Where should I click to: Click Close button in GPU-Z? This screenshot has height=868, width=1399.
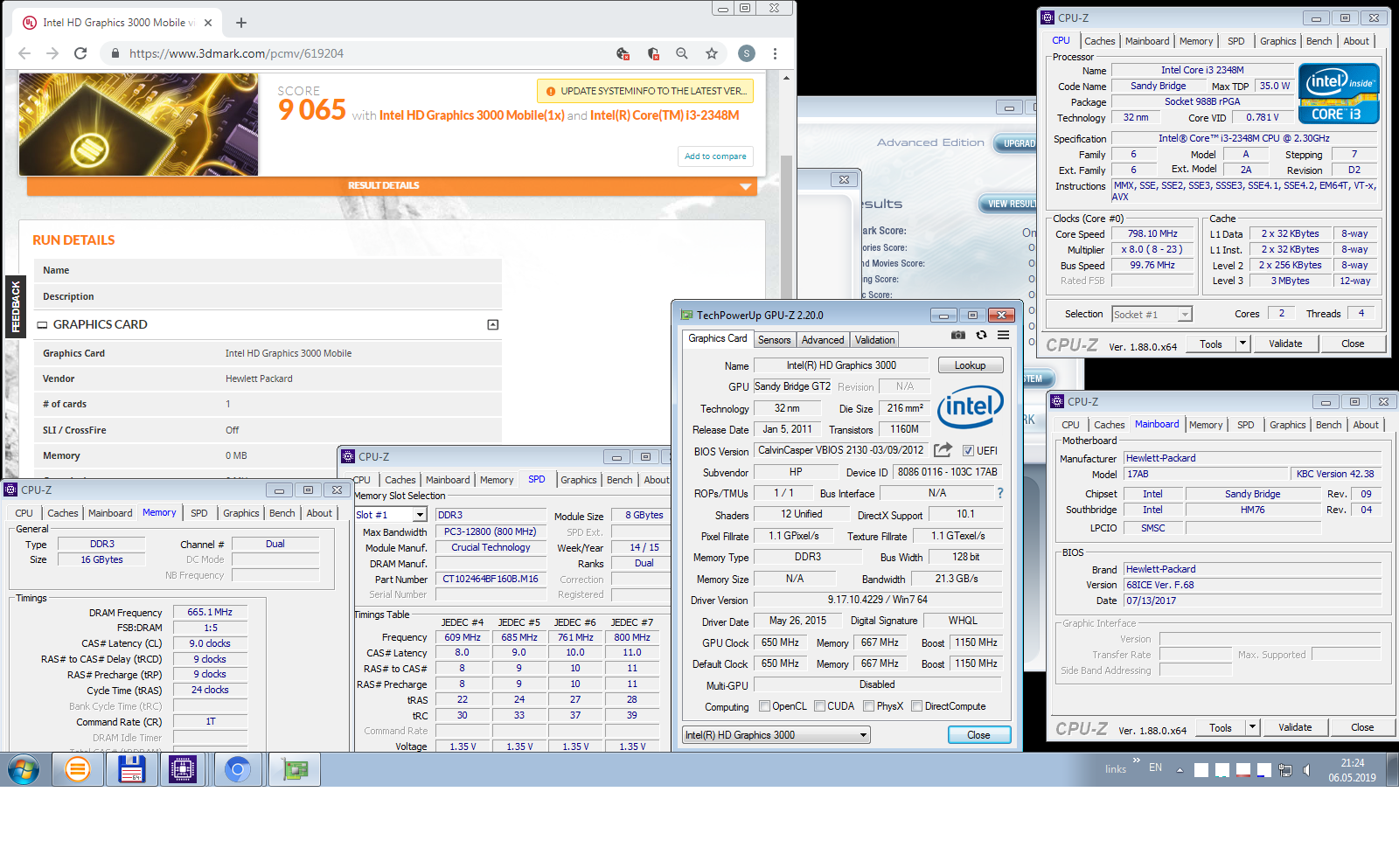[x=978, y=735]
